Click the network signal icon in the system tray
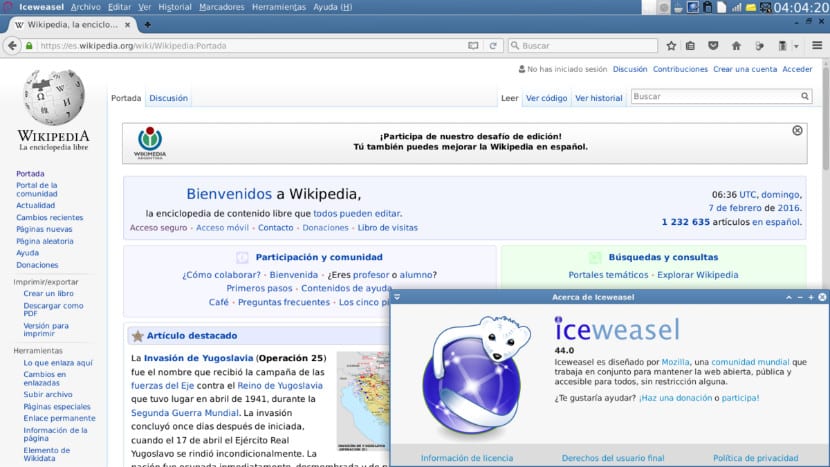Screen dimensions: 830x467 (x=736, y=7)
